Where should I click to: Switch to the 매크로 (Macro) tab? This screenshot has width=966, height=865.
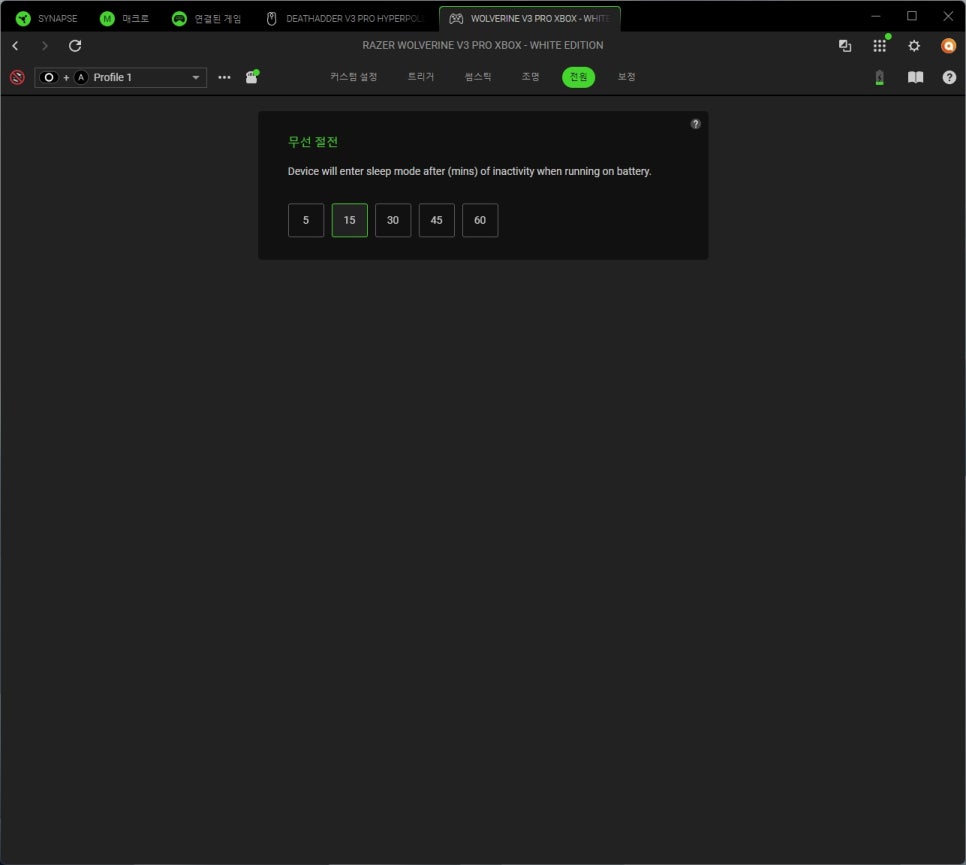click(124, 18)
